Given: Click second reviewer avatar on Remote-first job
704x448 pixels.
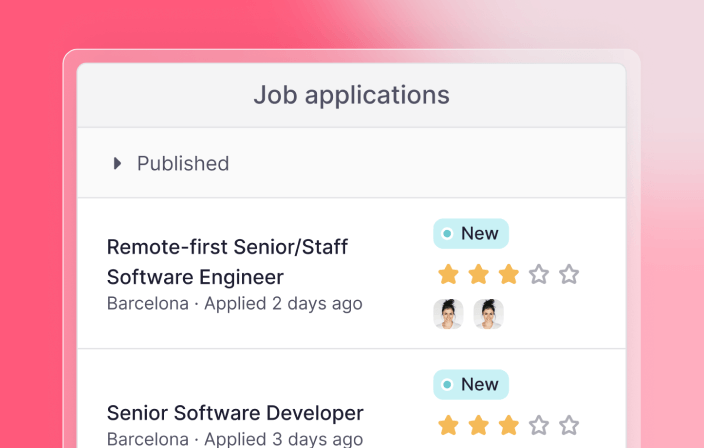Looking at the screenshot, I should click(488, 314).
